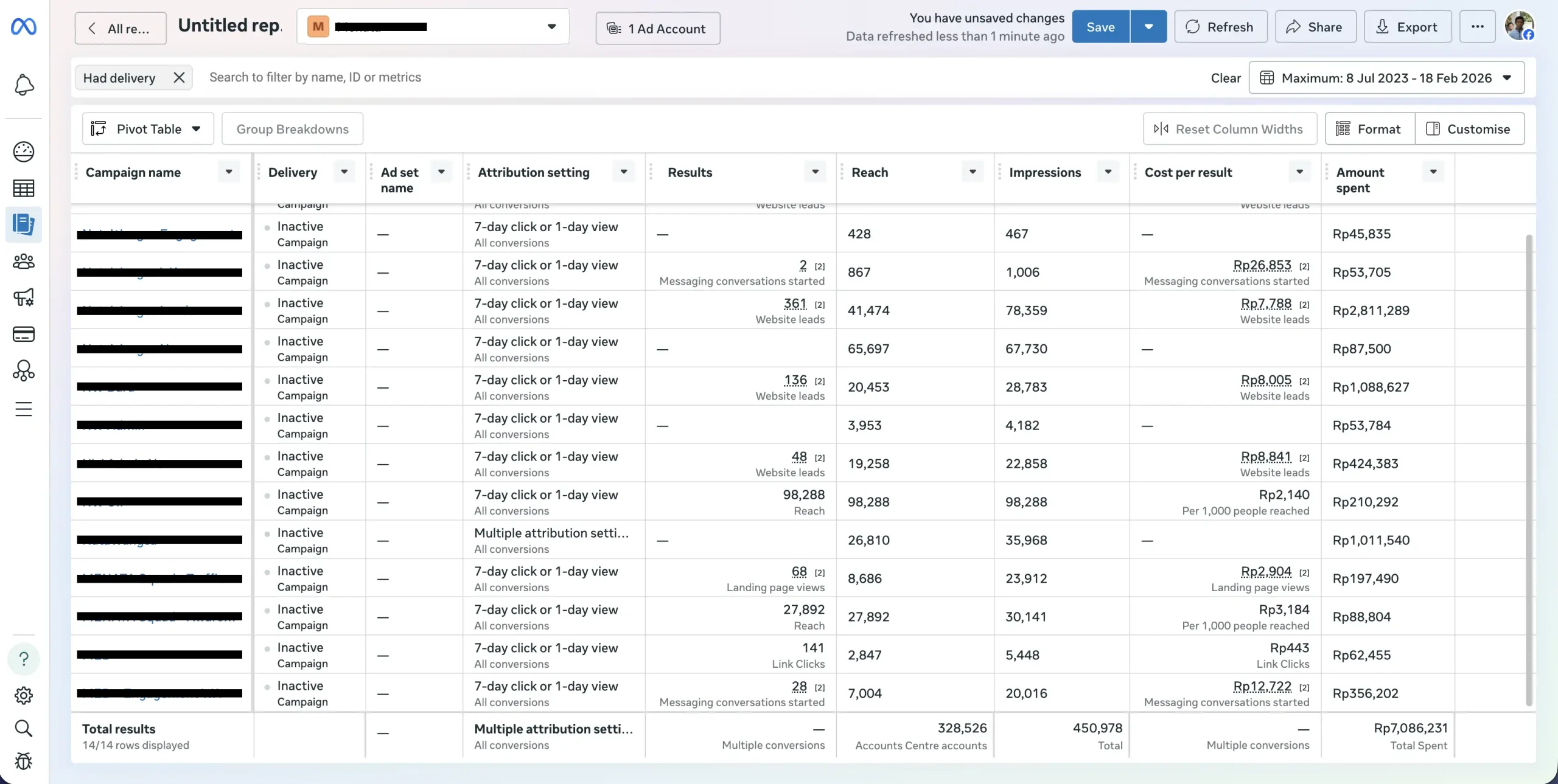
Task: Open Campaign name column menu arrow
Action: 229,172
